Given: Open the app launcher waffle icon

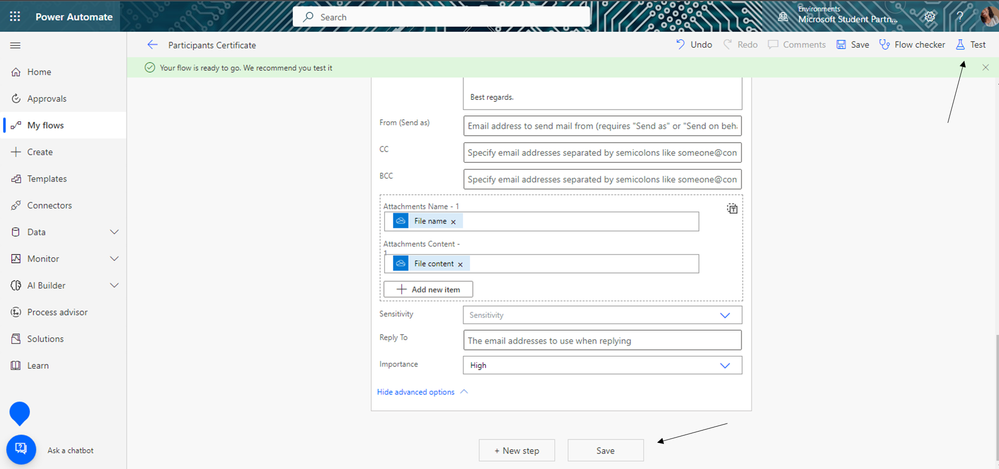Looking at the screenshot, I should coord(15,17).
